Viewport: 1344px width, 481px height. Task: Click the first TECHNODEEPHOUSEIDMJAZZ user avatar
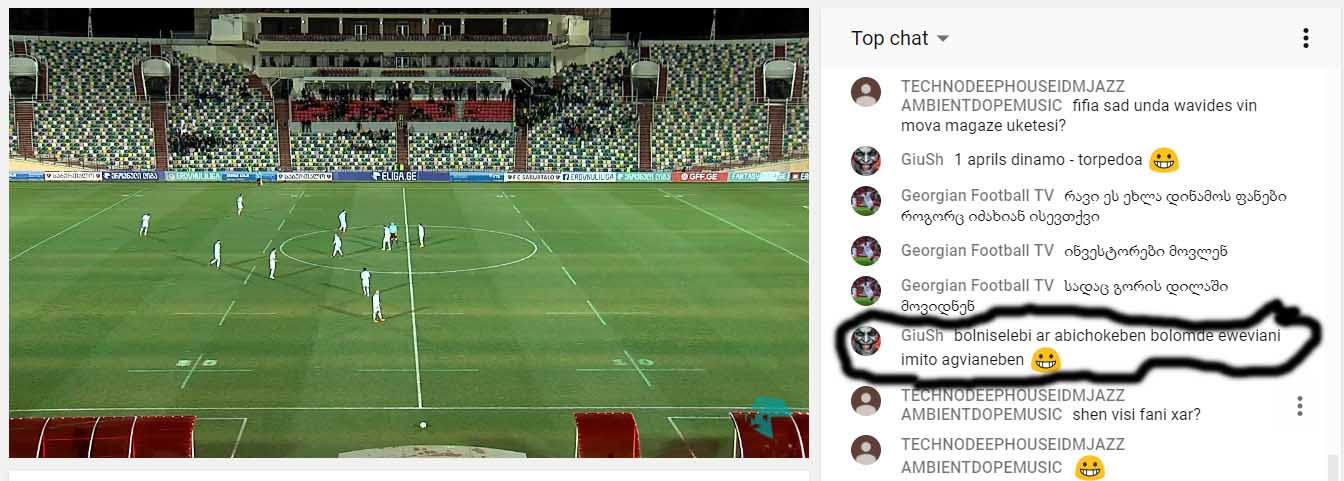866,92
